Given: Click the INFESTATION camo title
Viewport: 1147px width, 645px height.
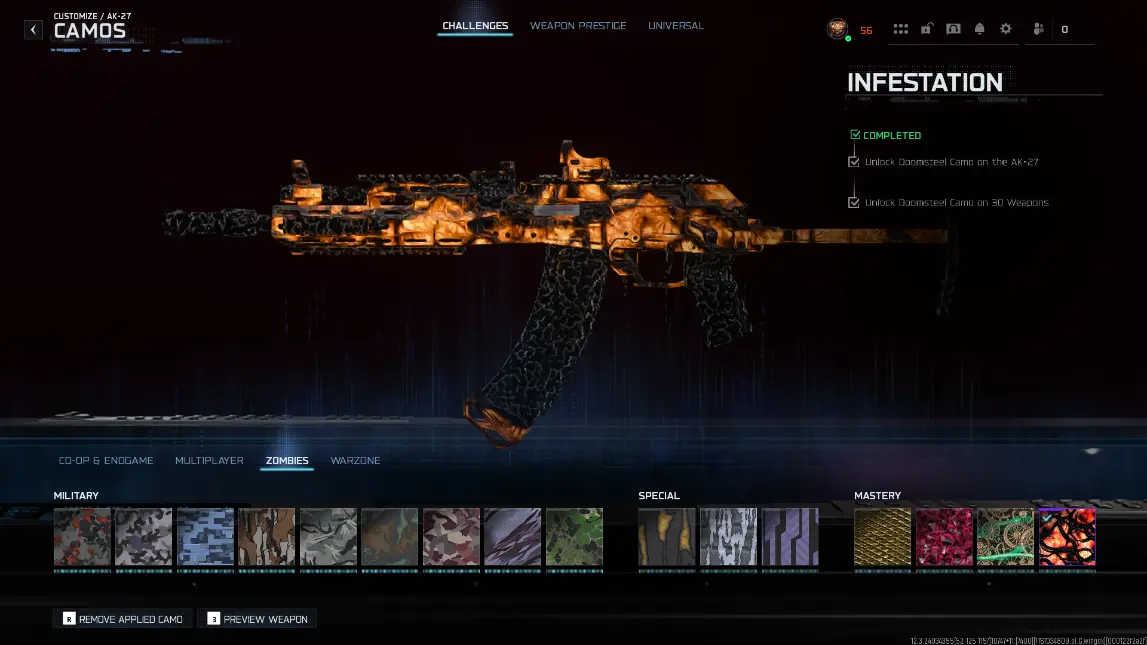Looking at the screenshot, I should point(925,82).
